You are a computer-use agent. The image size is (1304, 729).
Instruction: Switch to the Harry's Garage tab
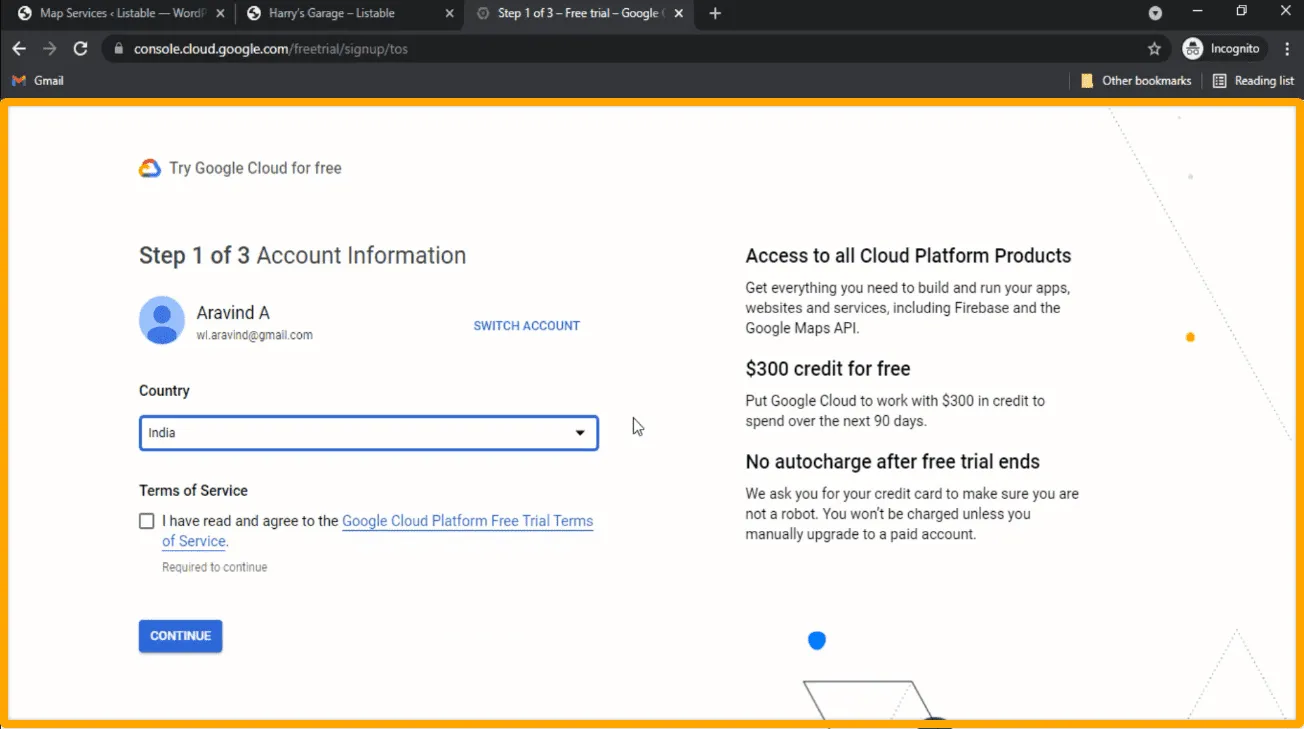click(x=335, y=14)
